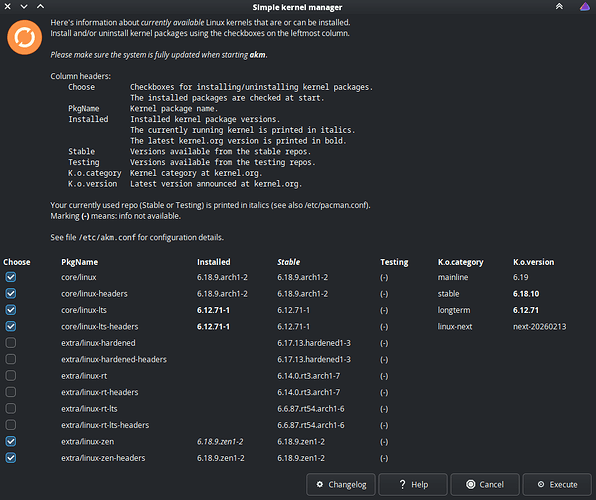The width and height of the screenshot is (596, 500).
Task: Click the Cancel button
Action: [485, 484]
